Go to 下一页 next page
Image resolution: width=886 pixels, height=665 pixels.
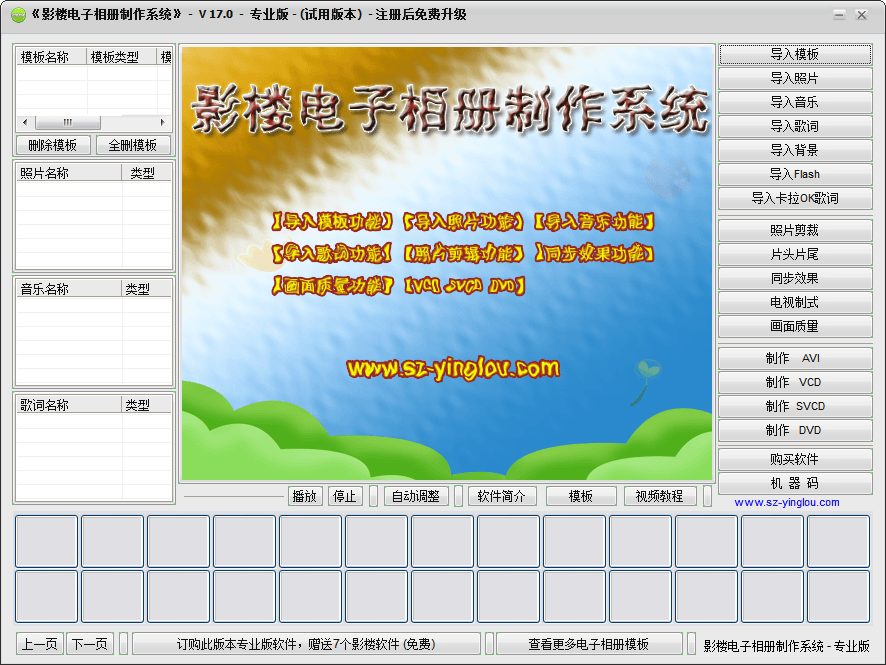pos(90,644)
